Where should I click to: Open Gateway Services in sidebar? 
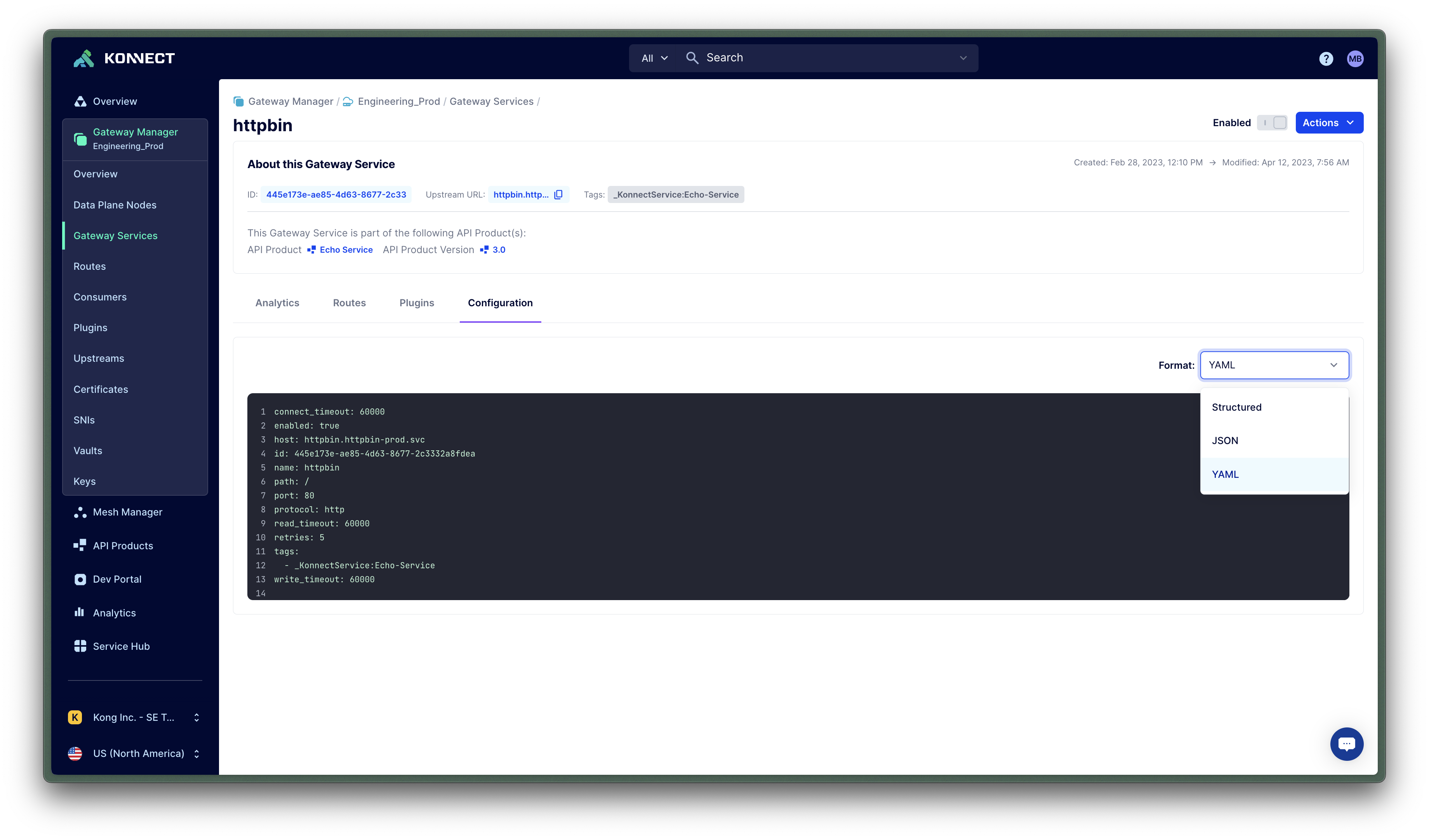(x=135, y=235)
